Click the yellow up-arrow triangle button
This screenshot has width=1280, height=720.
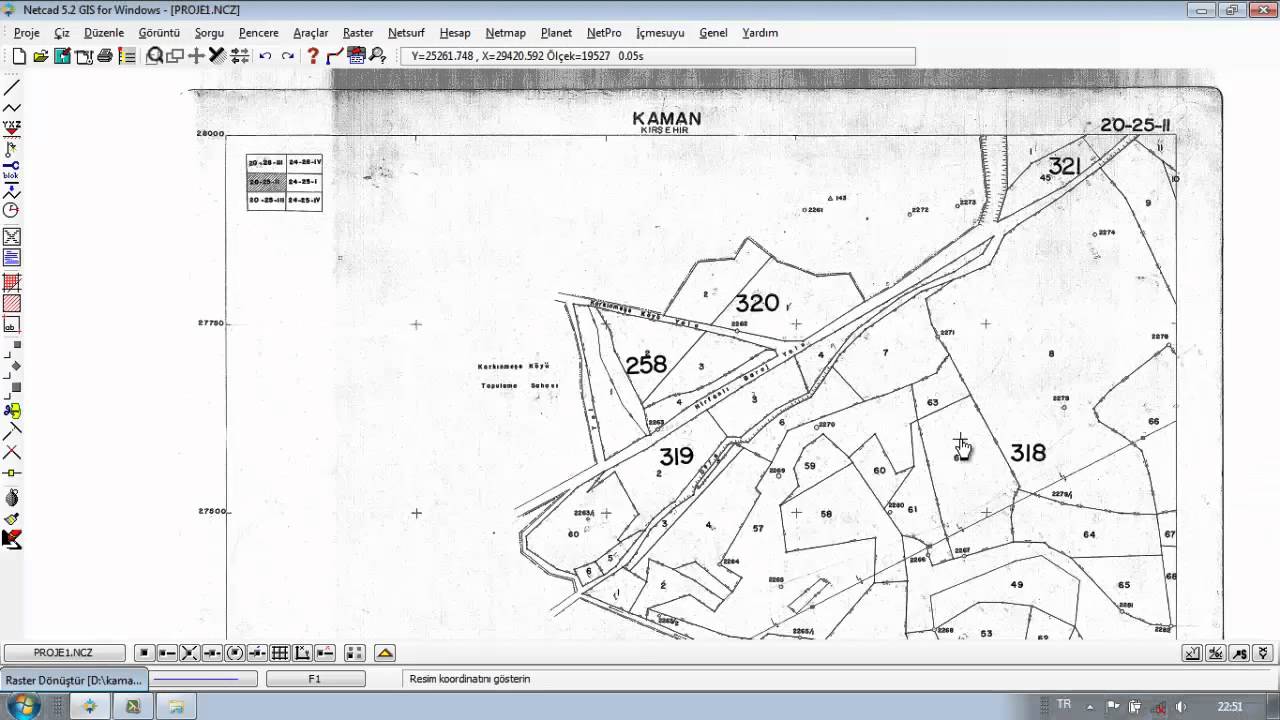(x=385, y=653)
